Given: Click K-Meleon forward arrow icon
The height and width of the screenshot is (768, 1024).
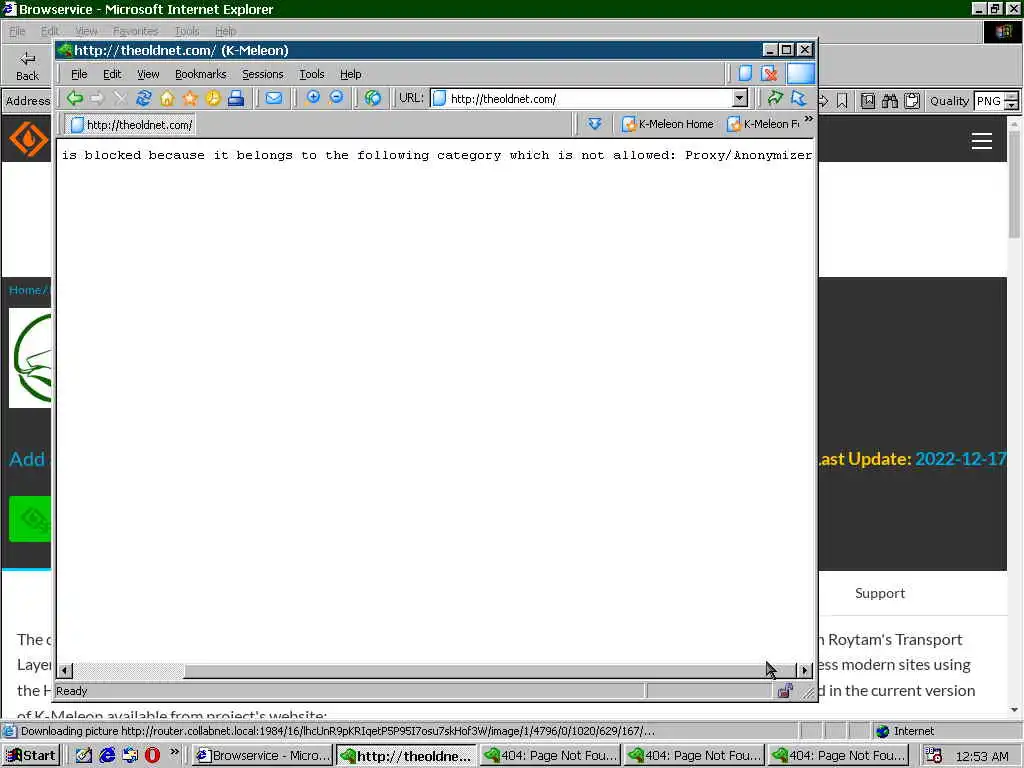Looking at the screenshot, I should click(97, 99).
